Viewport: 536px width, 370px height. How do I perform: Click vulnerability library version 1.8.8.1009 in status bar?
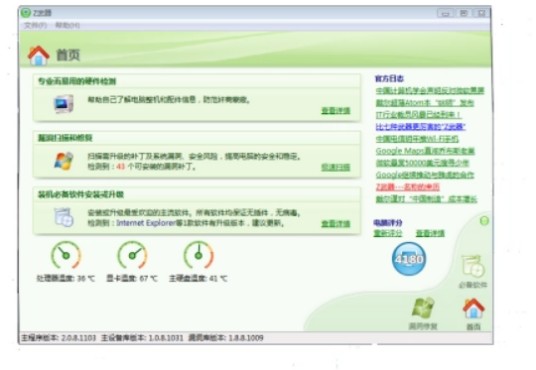tap(226, 338)
